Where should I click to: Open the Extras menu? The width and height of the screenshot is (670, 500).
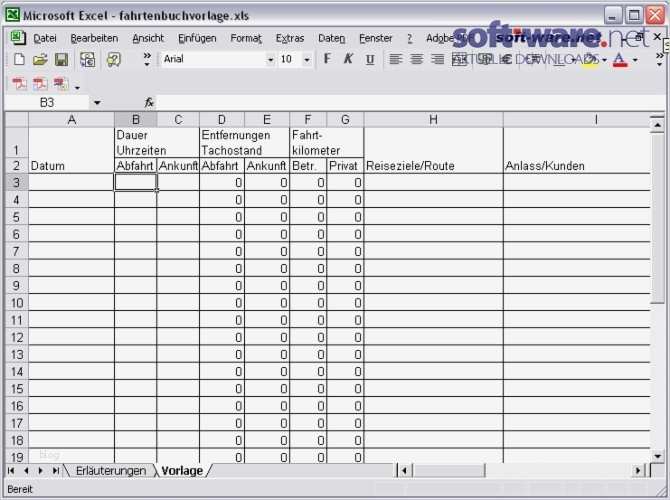coord(290,38)
